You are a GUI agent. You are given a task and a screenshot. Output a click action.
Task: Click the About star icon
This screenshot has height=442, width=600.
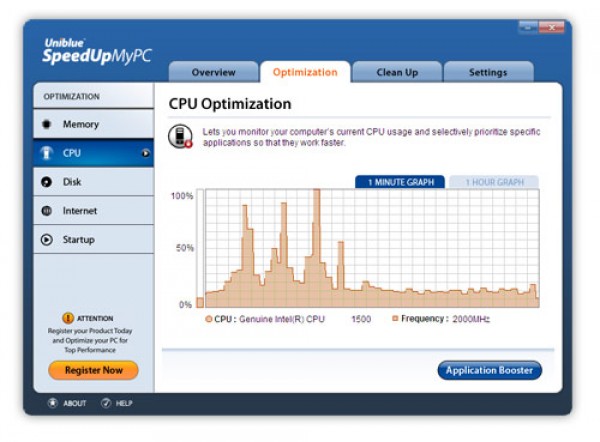[x=53, y=403]
